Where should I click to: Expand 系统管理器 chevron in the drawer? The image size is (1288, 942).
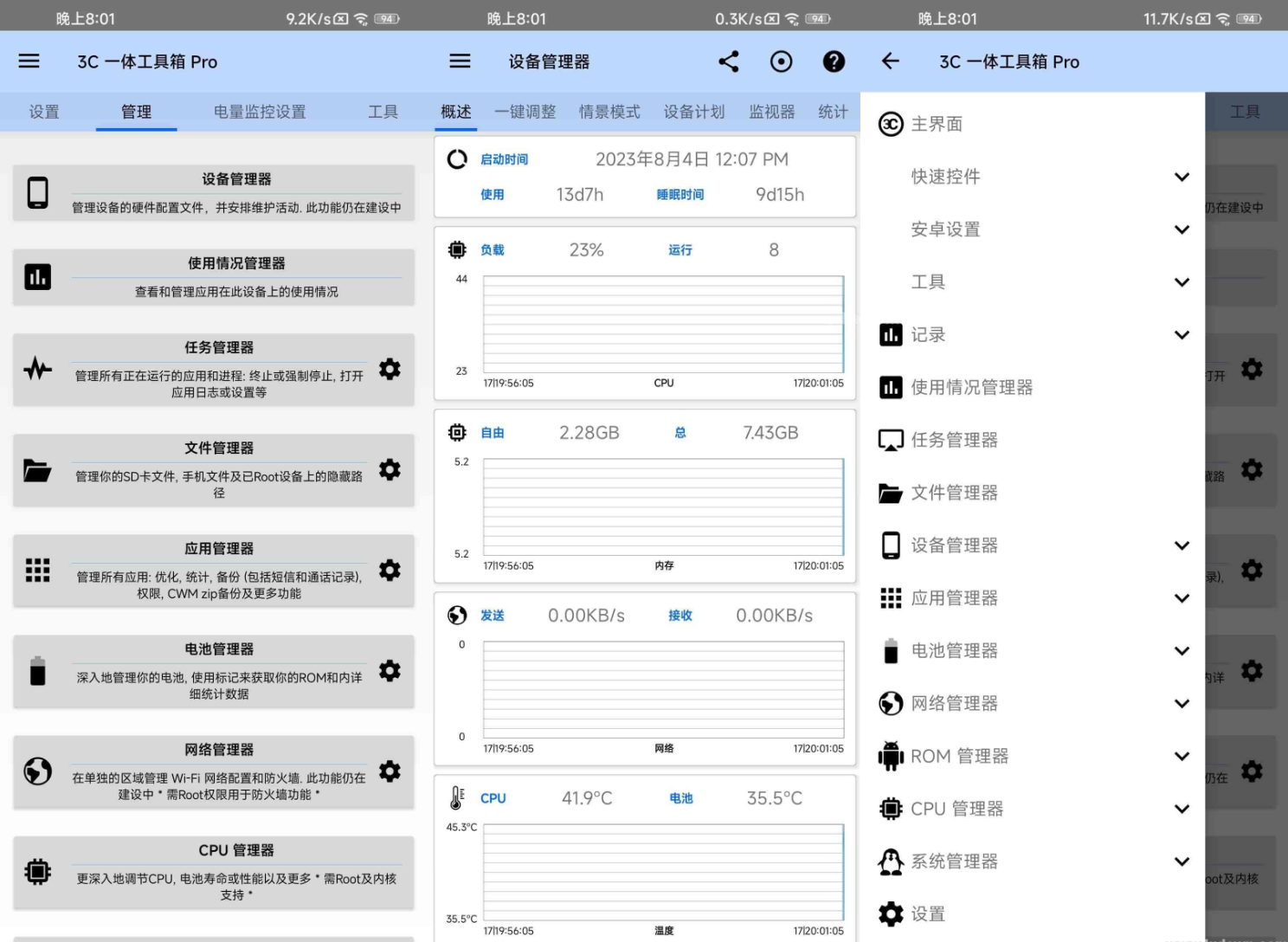(1182, 861)
